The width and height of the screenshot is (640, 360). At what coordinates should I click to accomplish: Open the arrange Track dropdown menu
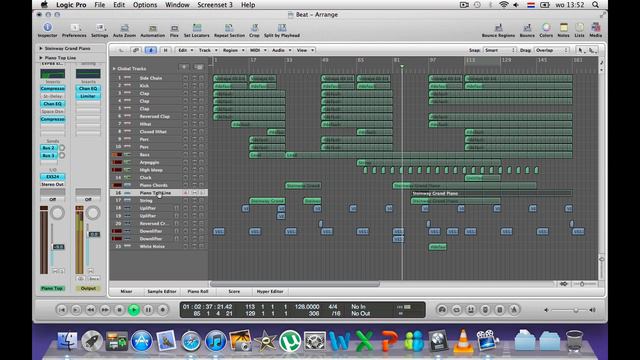coord(207,50)
